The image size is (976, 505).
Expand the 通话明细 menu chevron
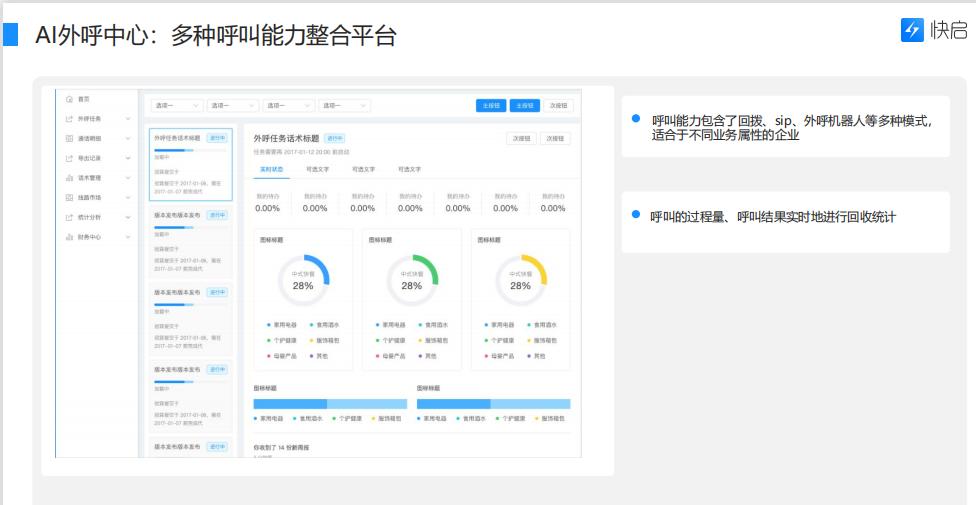tap(128, 139)
